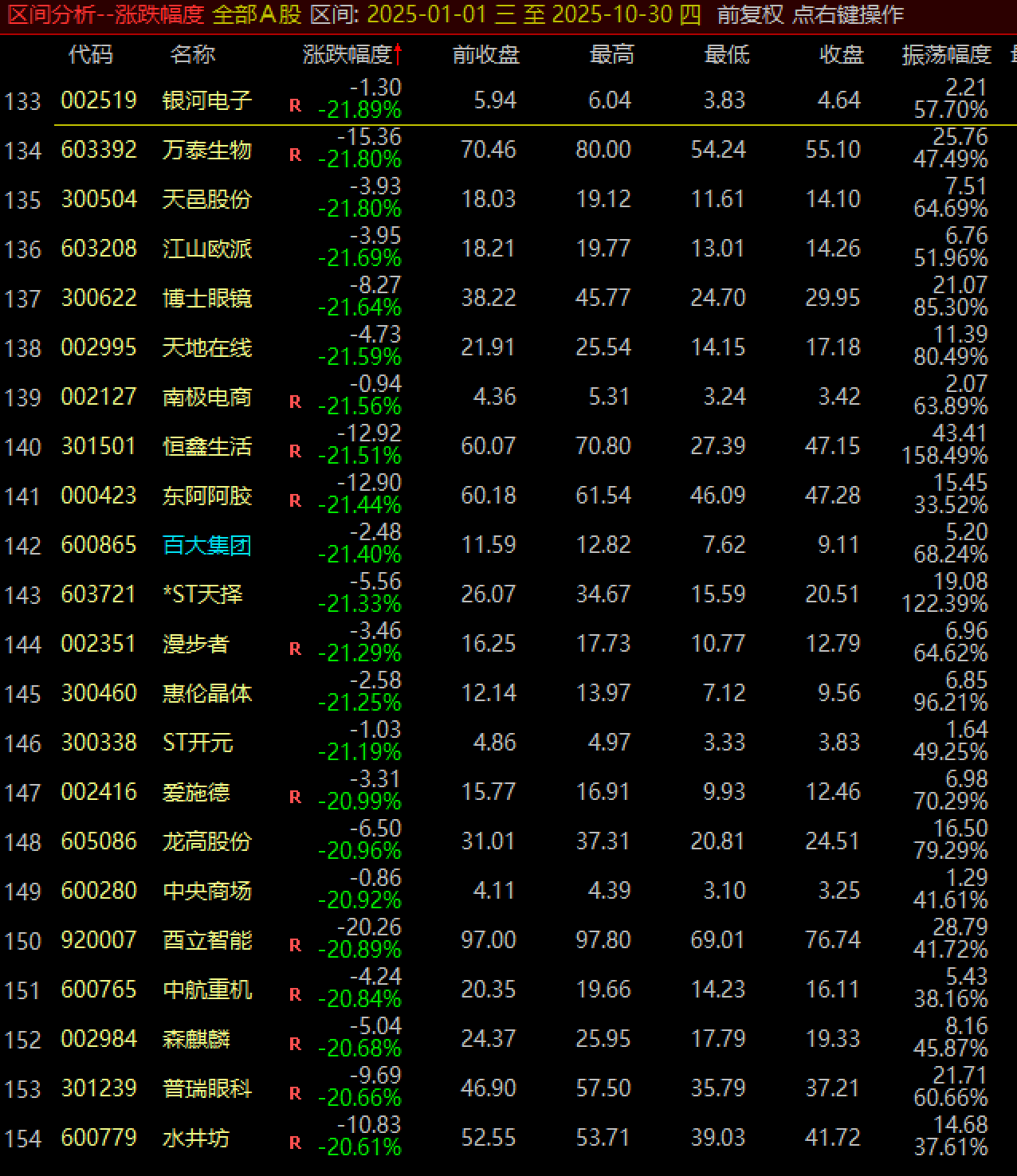The image size is (1017, 1176).
Task: Select stock name 普瑞眼科
Action: [x=207, y=1088]
